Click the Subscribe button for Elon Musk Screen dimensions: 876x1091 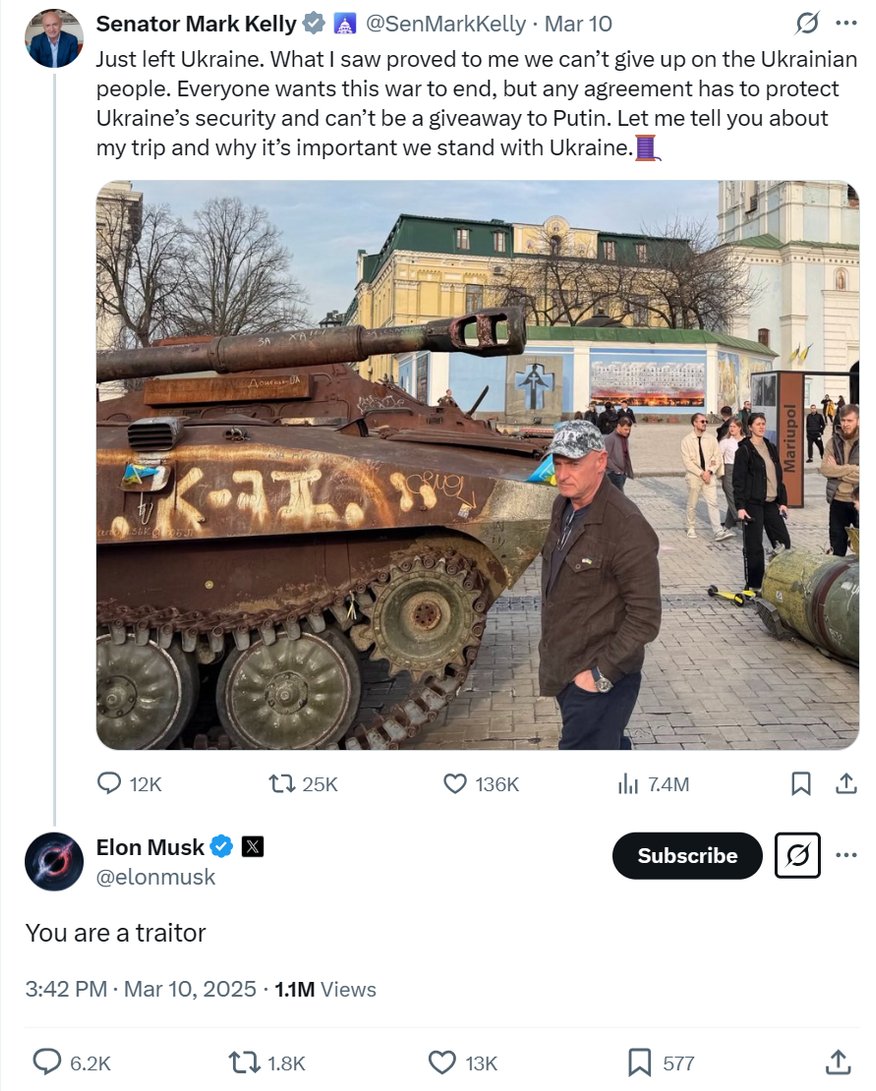tap(687, 856)
